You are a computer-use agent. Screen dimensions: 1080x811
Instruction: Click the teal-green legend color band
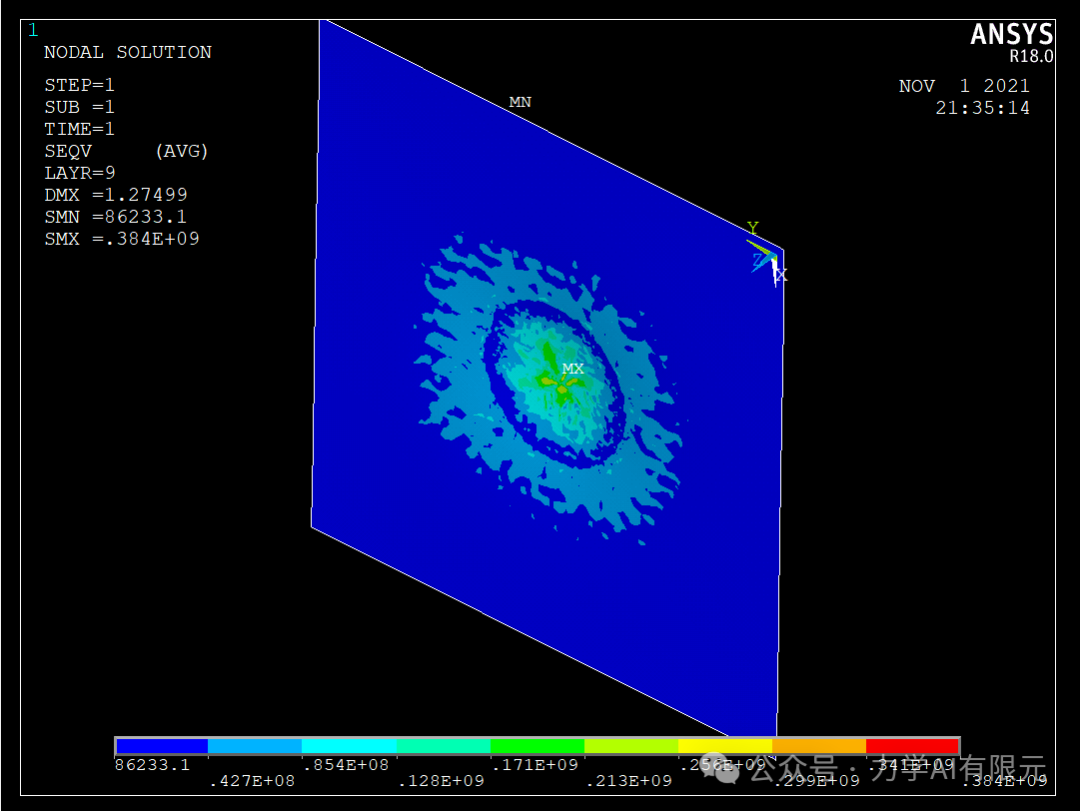point(444,746)
